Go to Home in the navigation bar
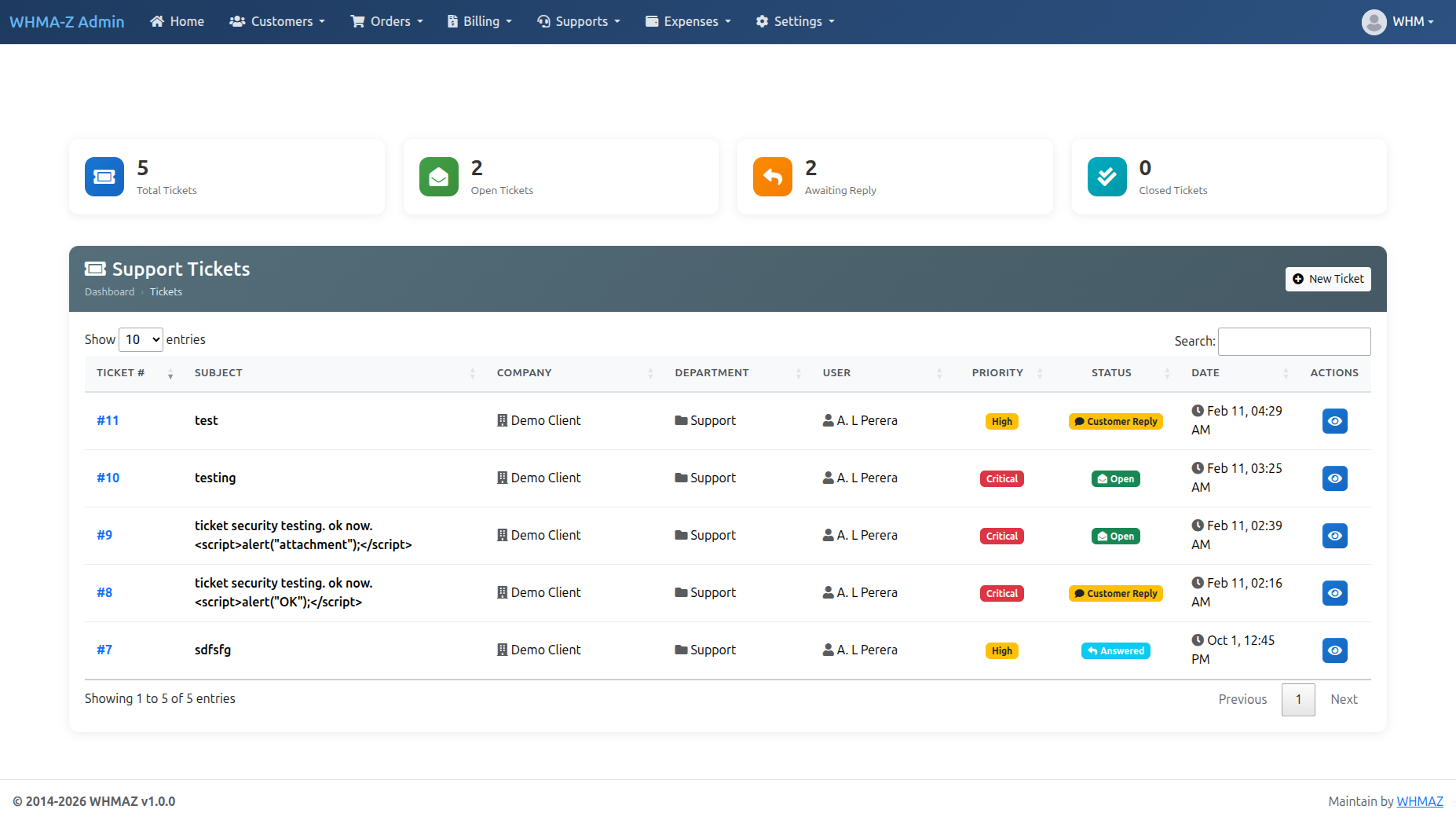 [177, 22]
